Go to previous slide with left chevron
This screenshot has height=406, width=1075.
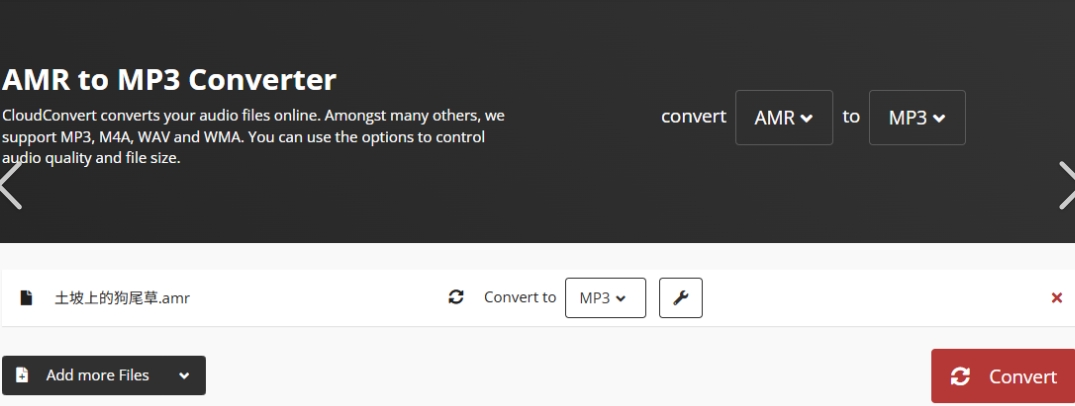point(11,185)
